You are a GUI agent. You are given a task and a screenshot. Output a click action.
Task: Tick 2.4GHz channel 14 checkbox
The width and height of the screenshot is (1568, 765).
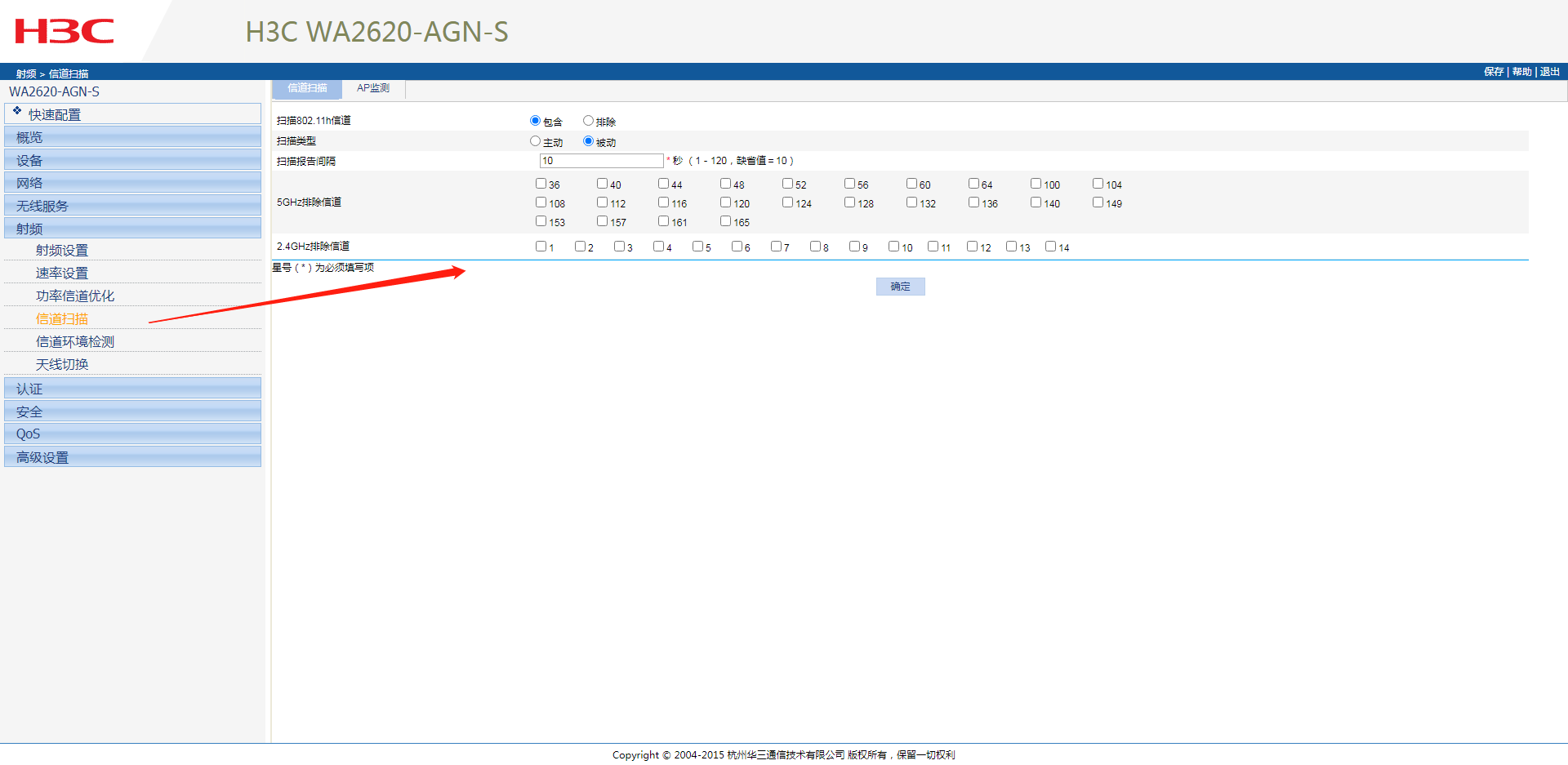1050,247
